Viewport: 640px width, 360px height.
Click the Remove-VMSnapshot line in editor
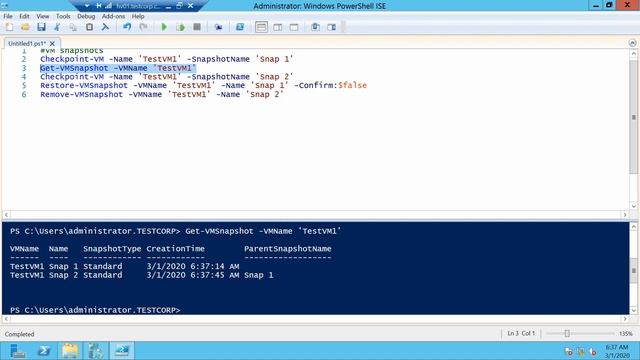(x=162, y=94)
